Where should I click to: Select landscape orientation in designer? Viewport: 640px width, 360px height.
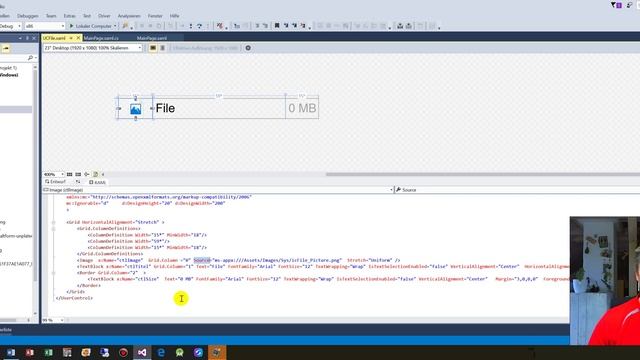click(153, 48)
